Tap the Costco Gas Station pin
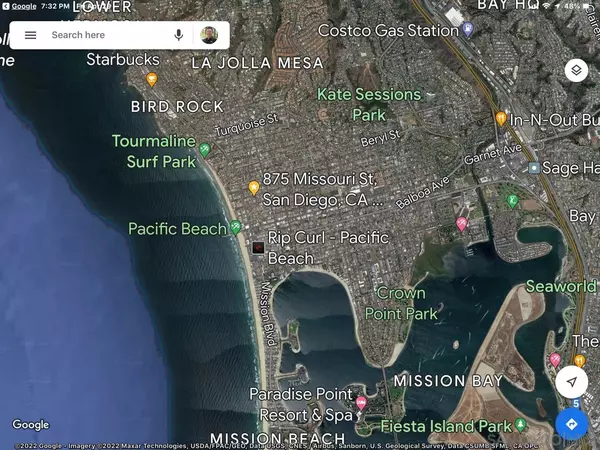This screenshot has height=450, width=600. click(x=468, y=30)
